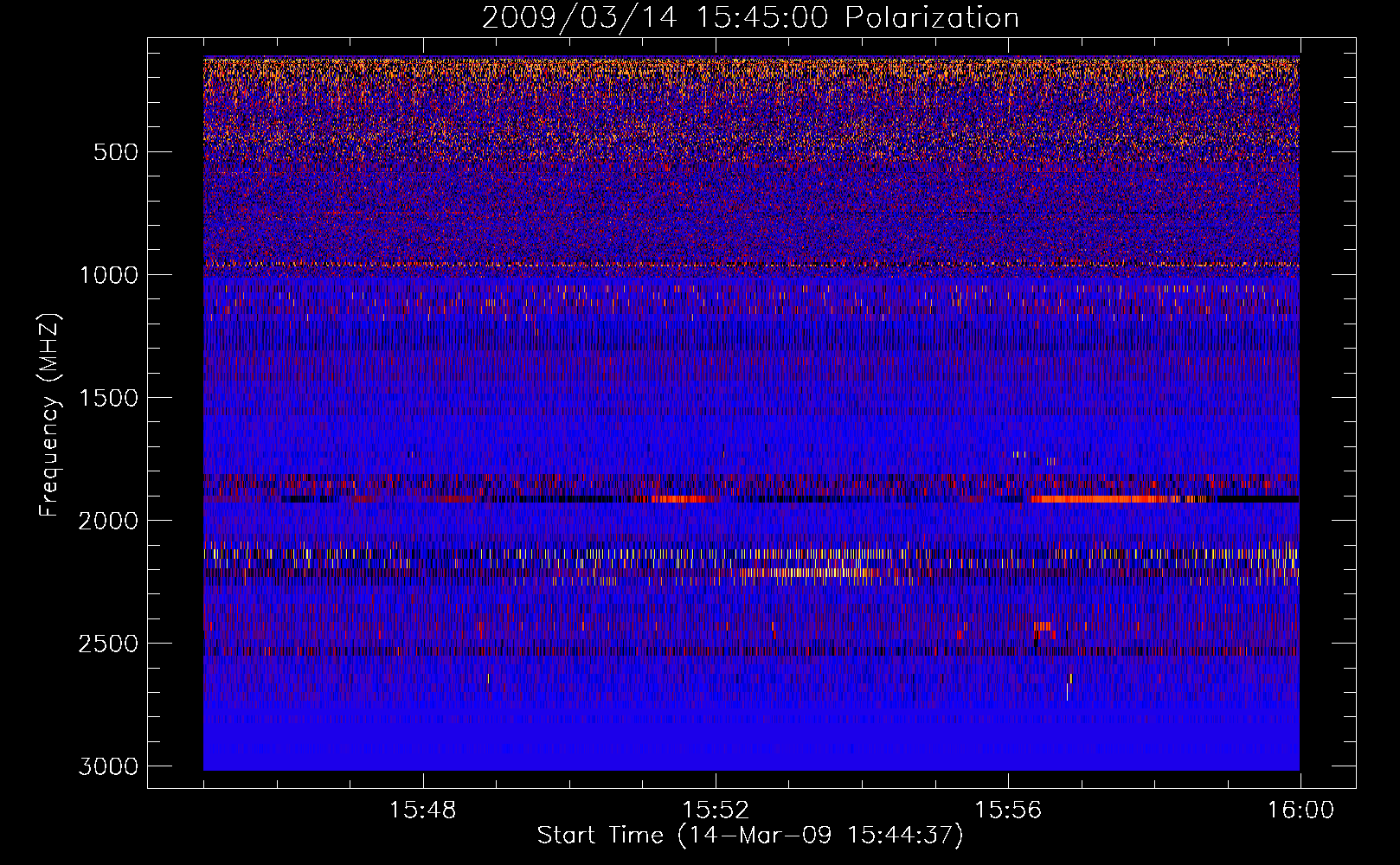
Task: Click the 2500 frequency tick label
Action: point(108,644)
